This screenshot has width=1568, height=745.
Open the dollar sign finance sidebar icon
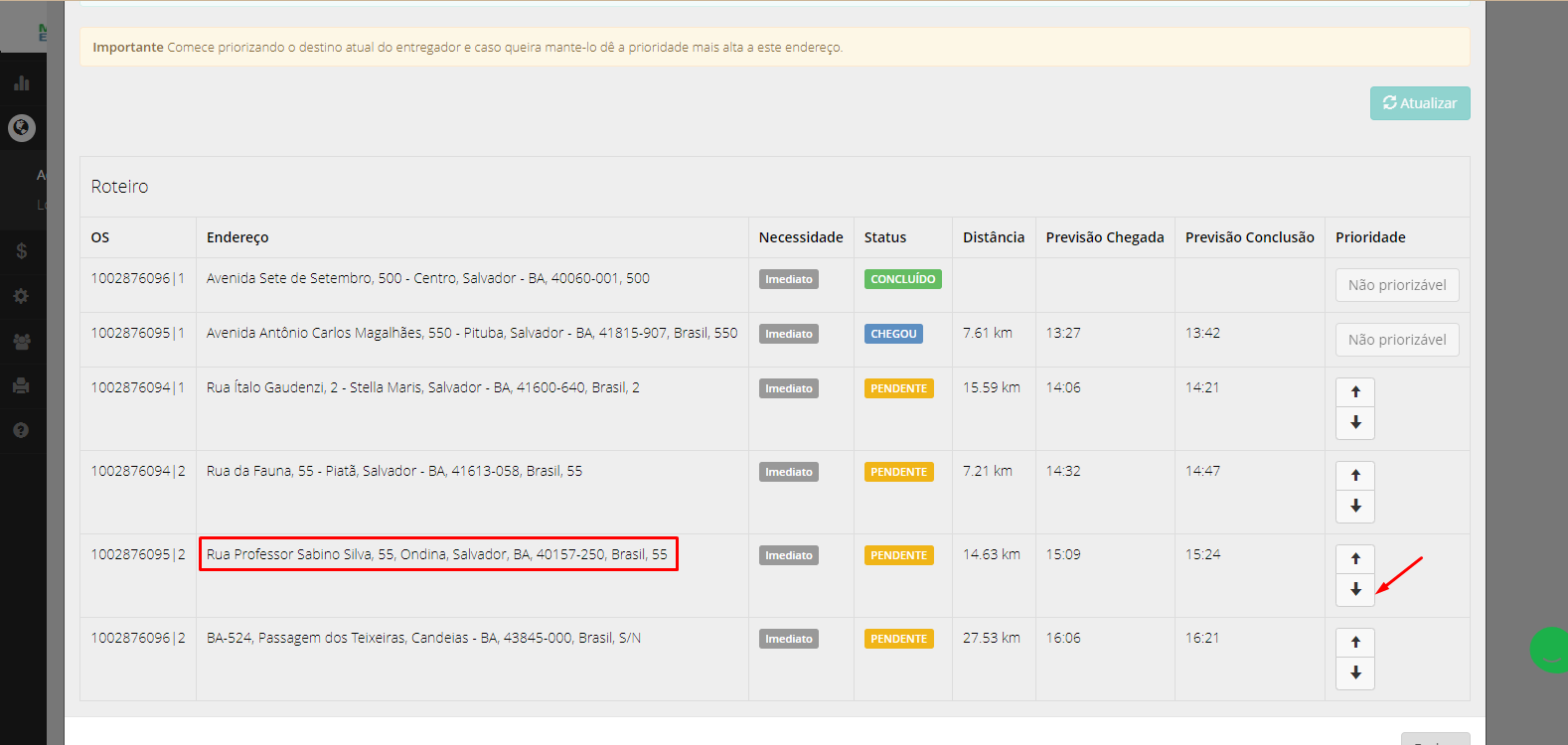22,251
